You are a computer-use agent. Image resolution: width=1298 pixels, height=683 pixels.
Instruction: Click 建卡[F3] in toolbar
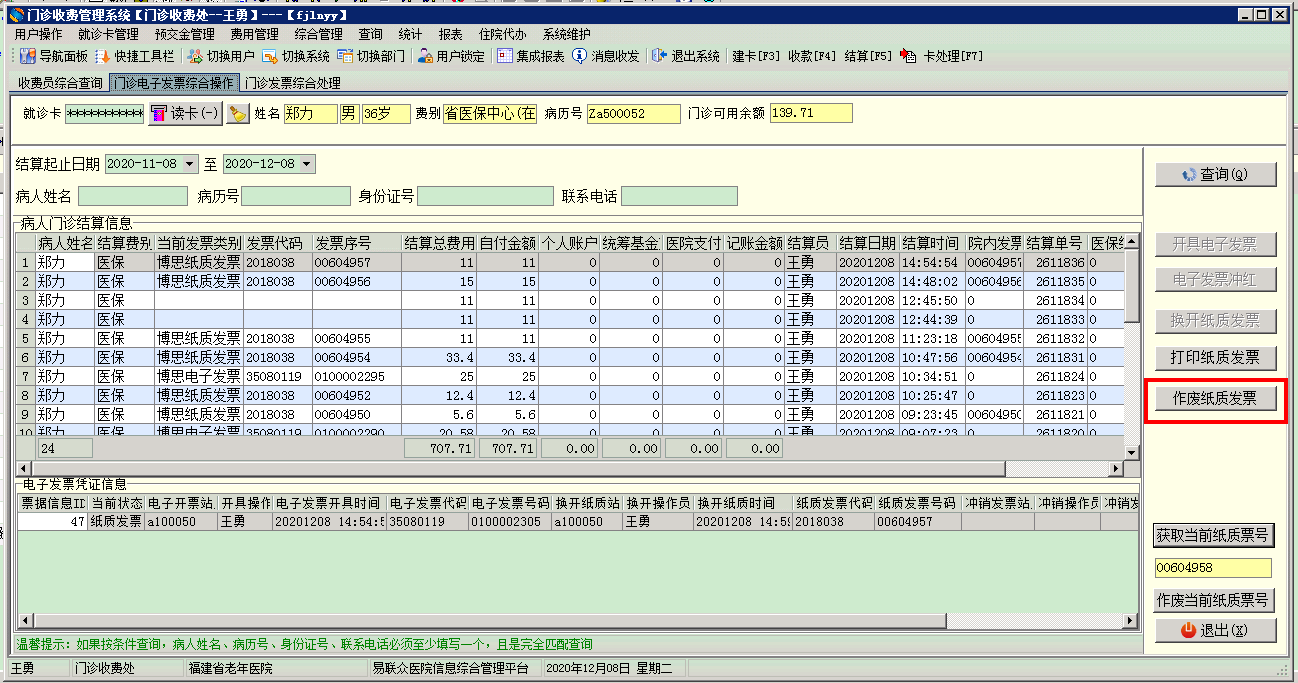pyautogui.click(x=757, y=56)
